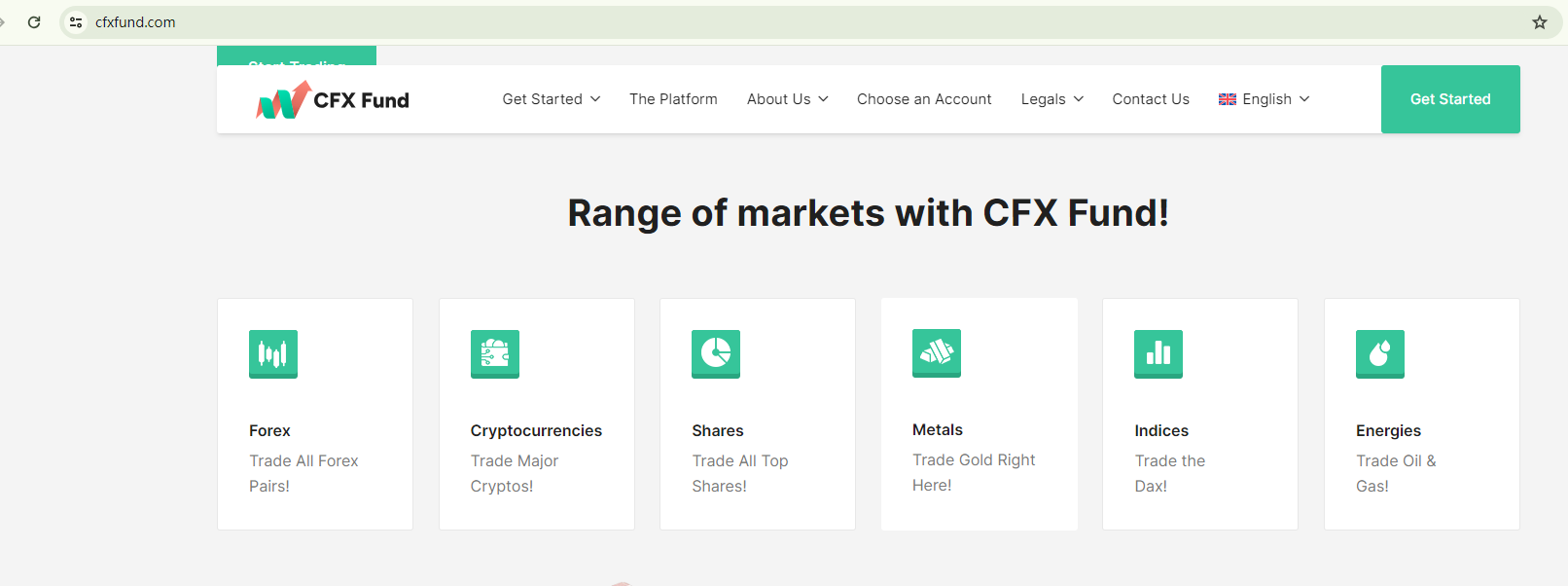Expand the Get Started navigation dropdown
Viewport: 1568px width, 586px height.
click(552, 99)
